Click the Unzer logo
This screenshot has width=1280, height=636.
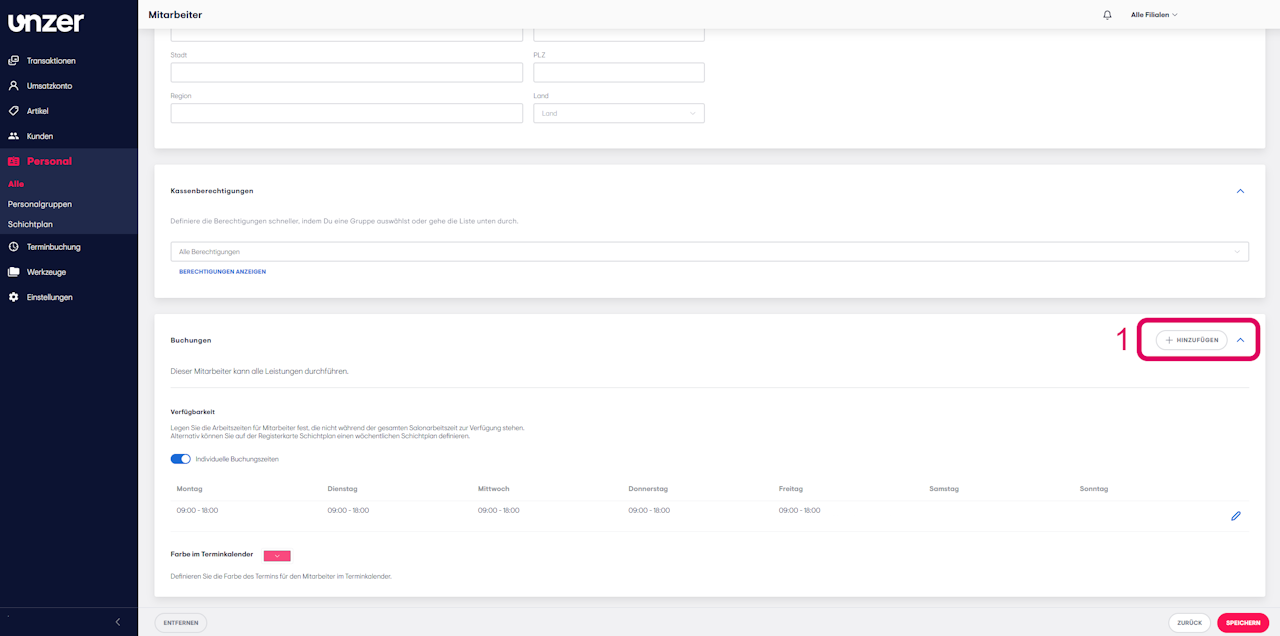(x=46, y=22)
